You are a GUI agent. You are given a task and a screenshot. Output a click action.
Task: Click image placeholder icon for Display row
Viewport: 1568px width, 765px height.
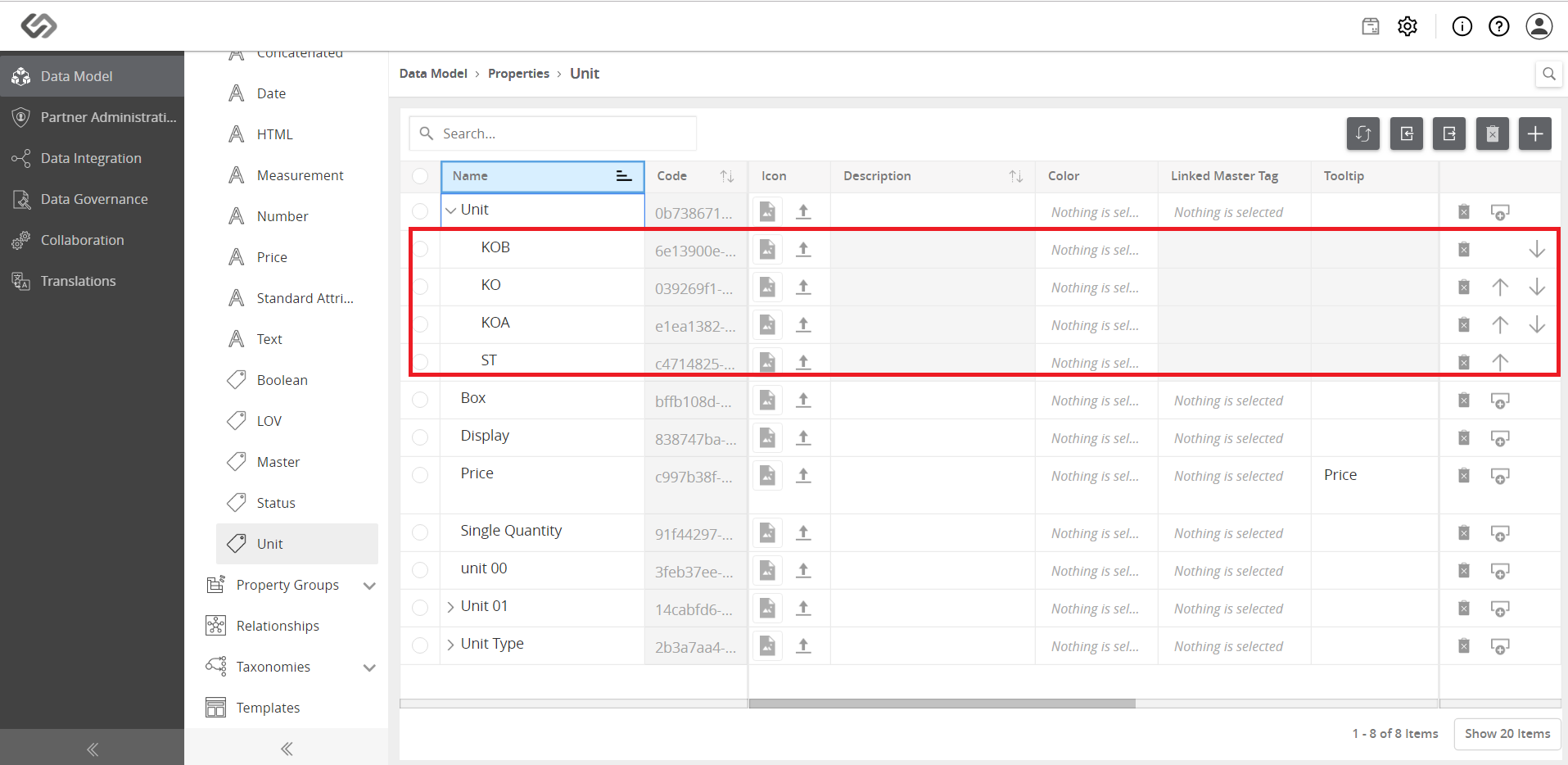[x=767, y=437]
